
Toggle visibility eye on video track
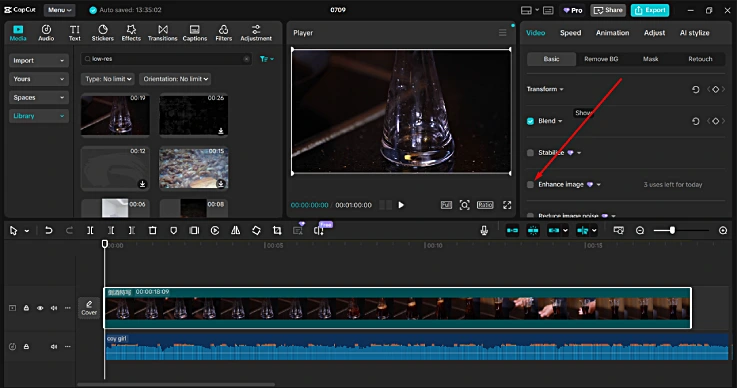tap(40, 308)
